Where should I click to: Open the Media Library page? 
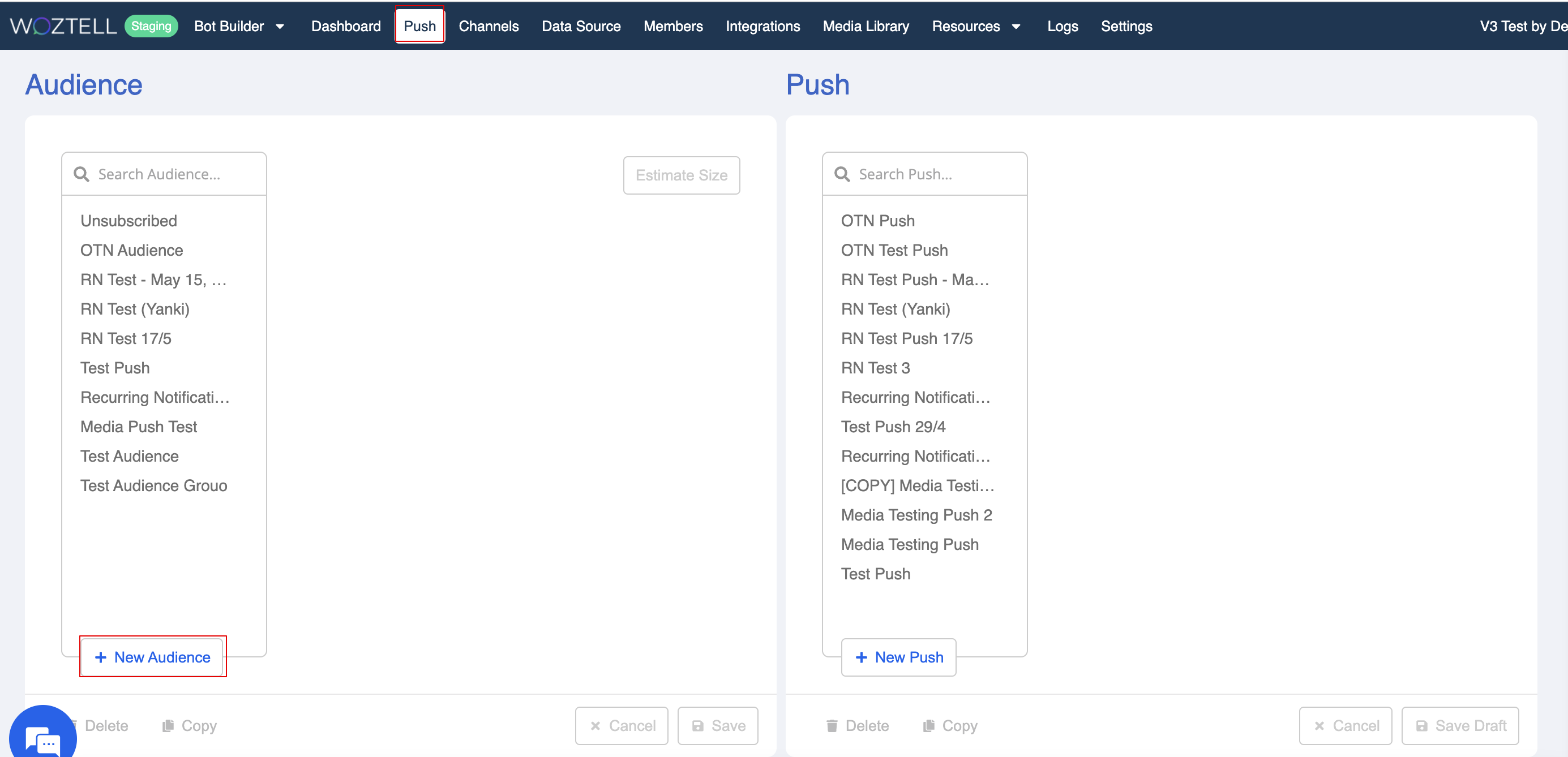tap(866, 26)
